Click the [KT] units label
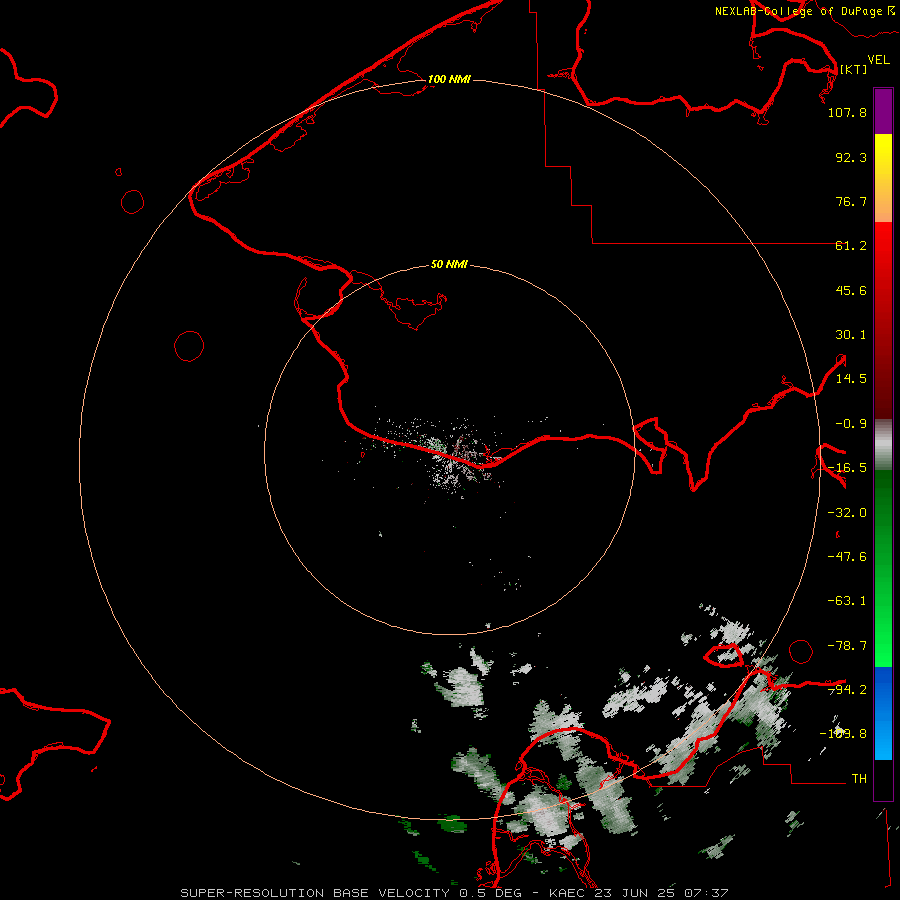The image size is (900, 900). 854,69
